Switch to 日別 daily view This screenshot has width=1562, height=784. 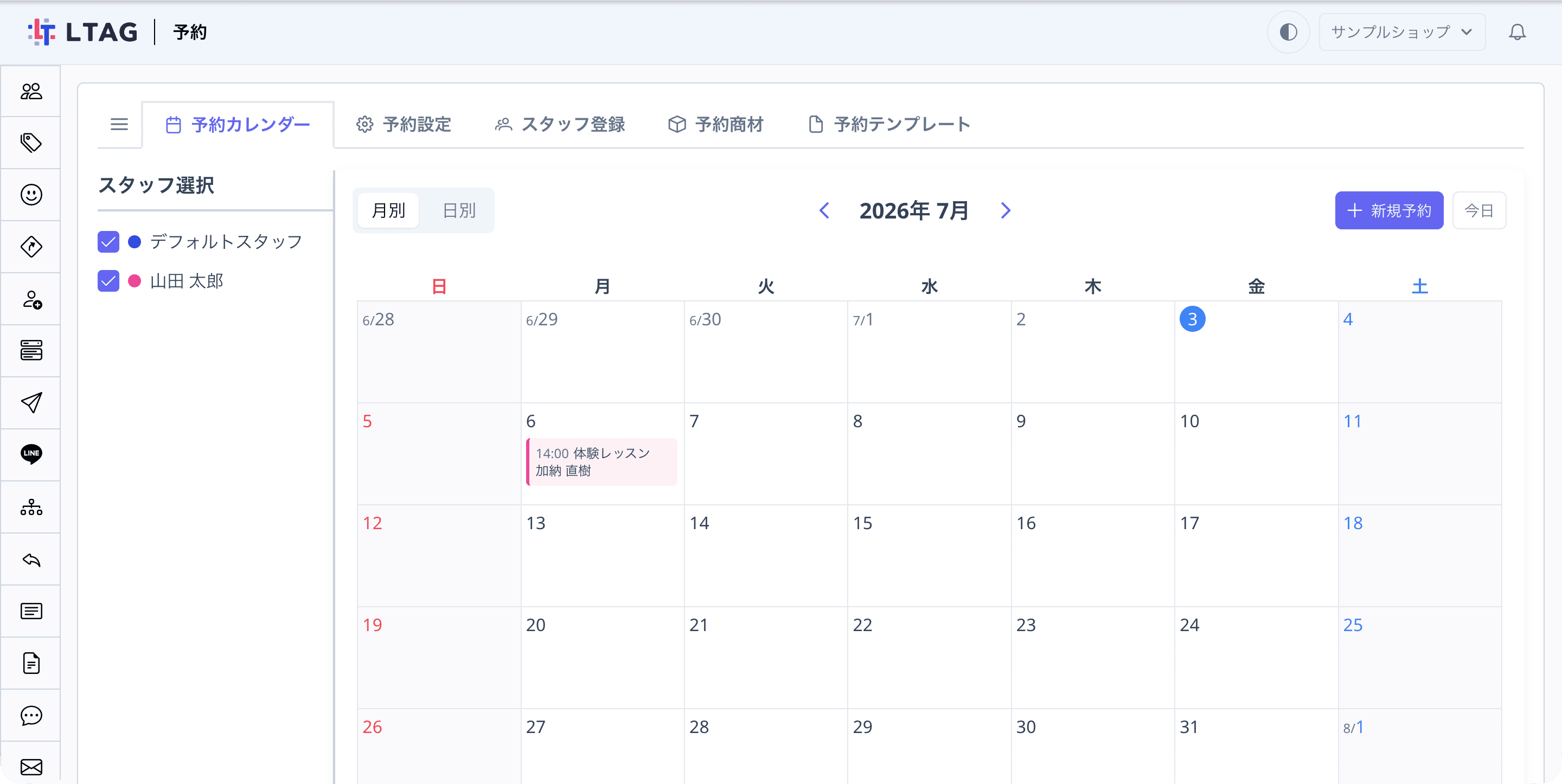[x=459, y=210]
